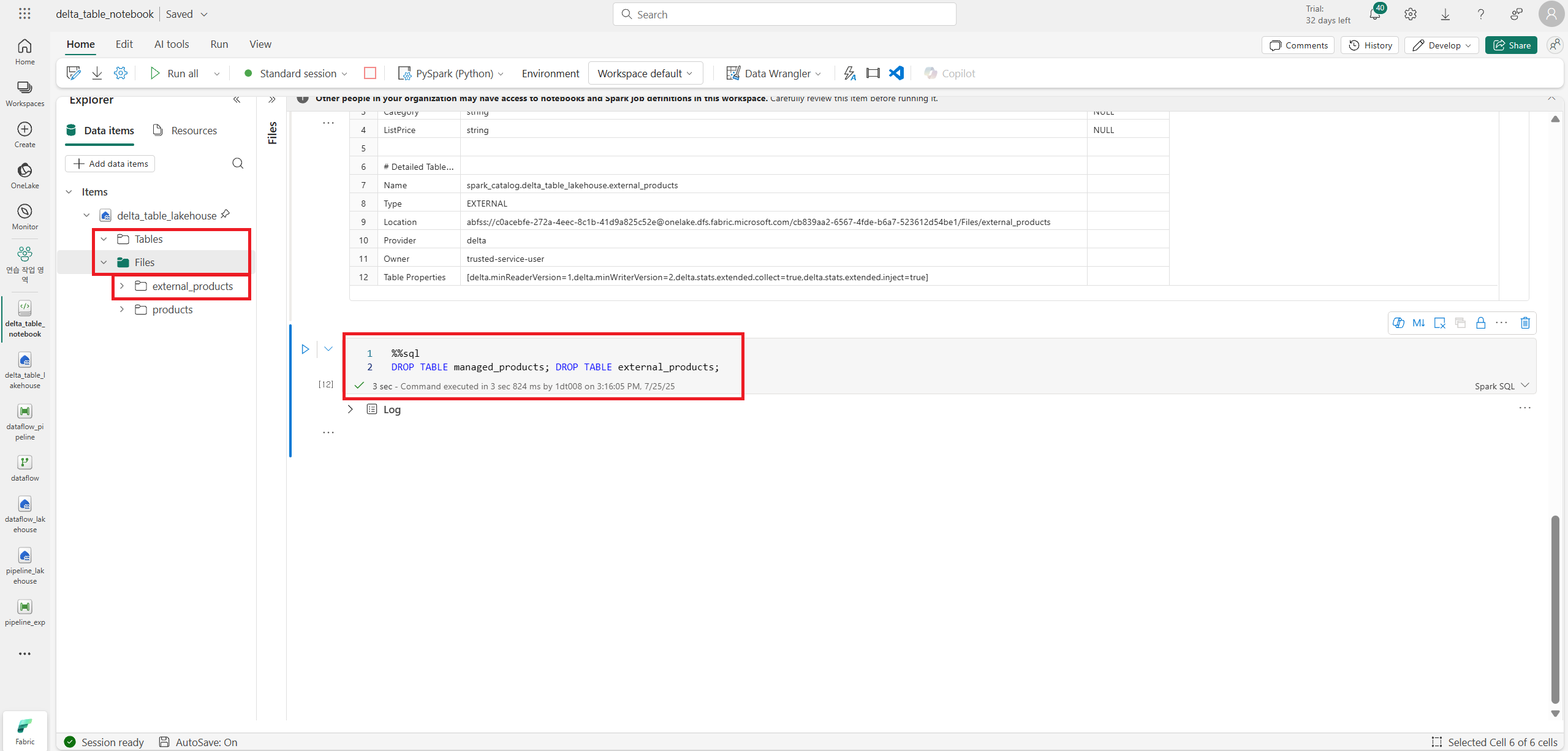This screenshot has height=751, width=1568.
Task: Expand the external_products folder
Action: point(122,286)
